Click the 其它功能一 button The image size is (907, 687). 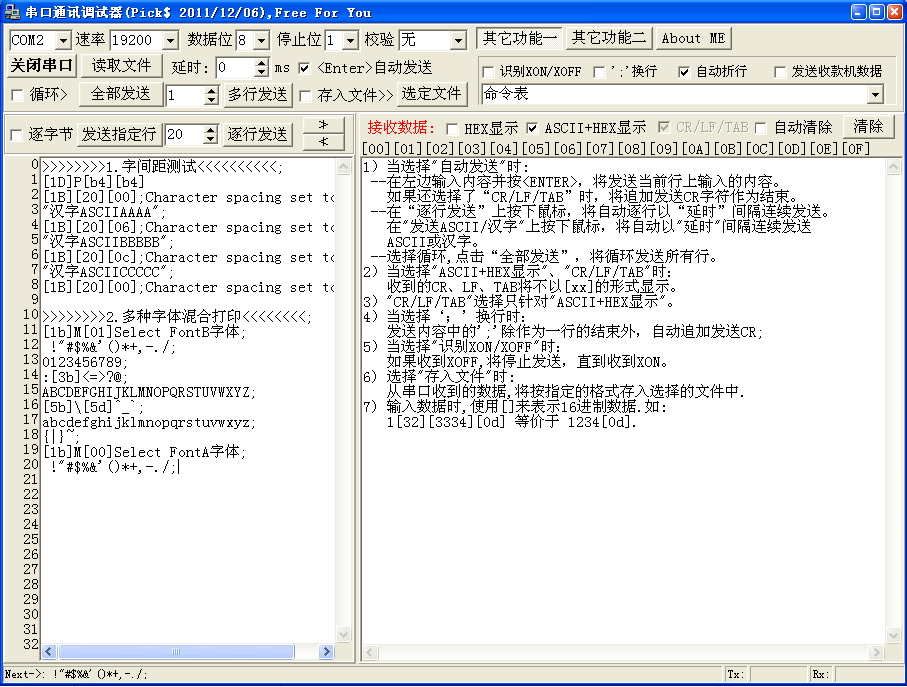[x=519, y=38]
